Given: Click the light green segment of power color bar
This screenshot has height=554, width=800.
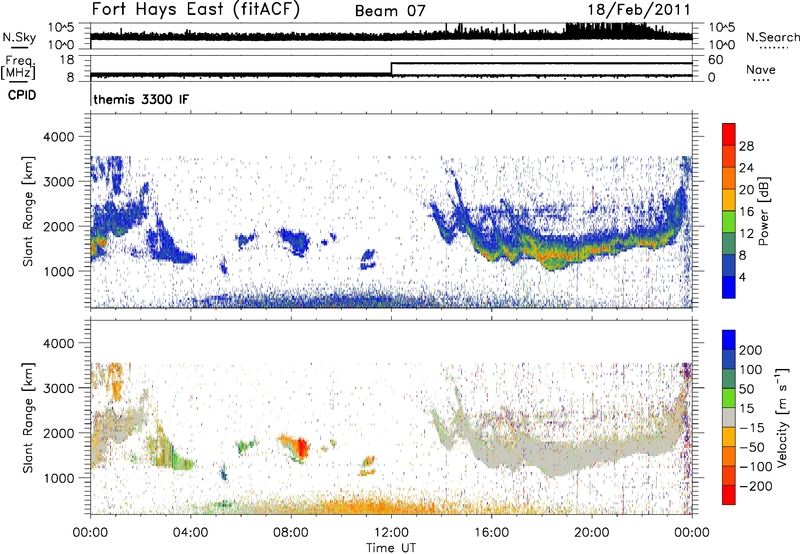Looking at the screenshot, I should (729, 221).
